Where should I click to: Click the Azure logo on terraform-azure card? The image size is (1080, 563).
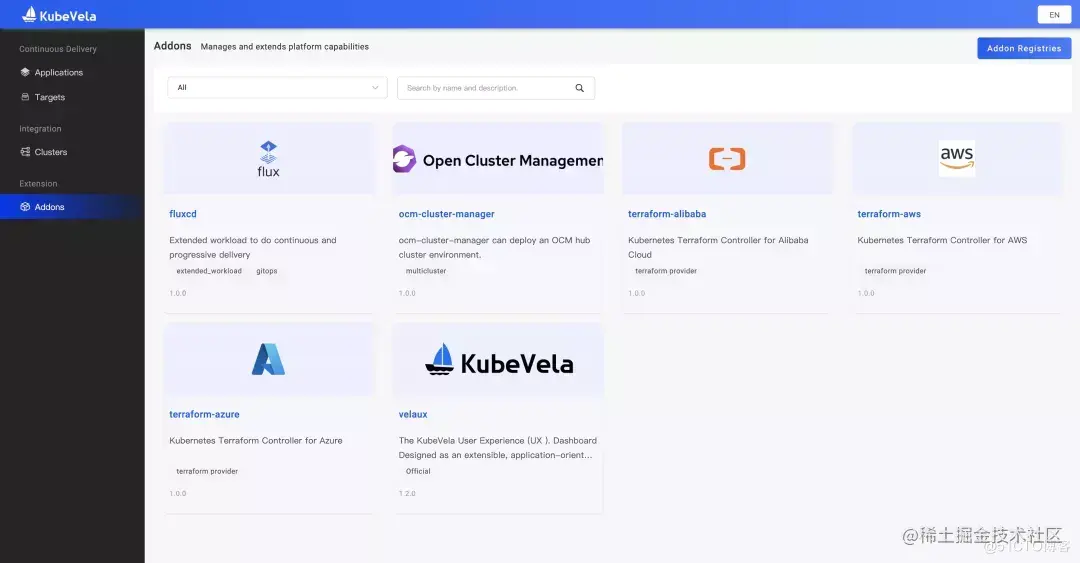pos(269,359)
